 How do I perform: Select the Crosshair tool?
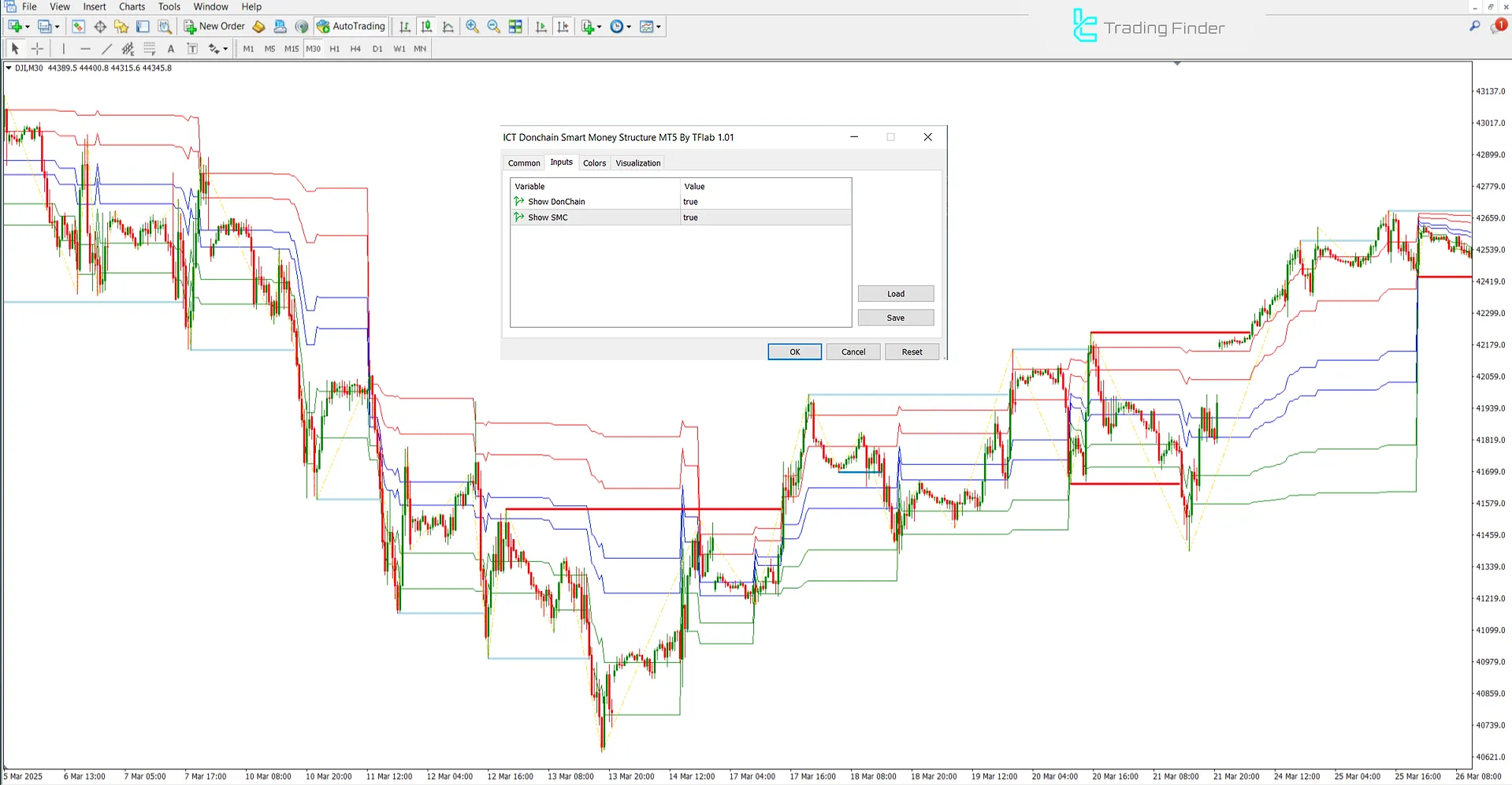point(37,48)
